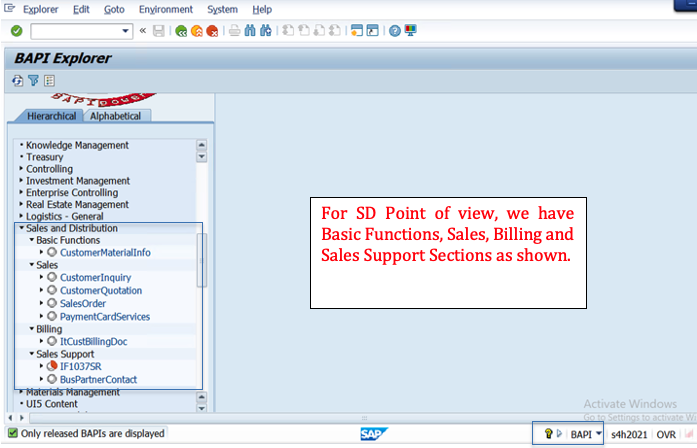
Task: Switch to the Hierarchical tab
Action: point(51,116)
